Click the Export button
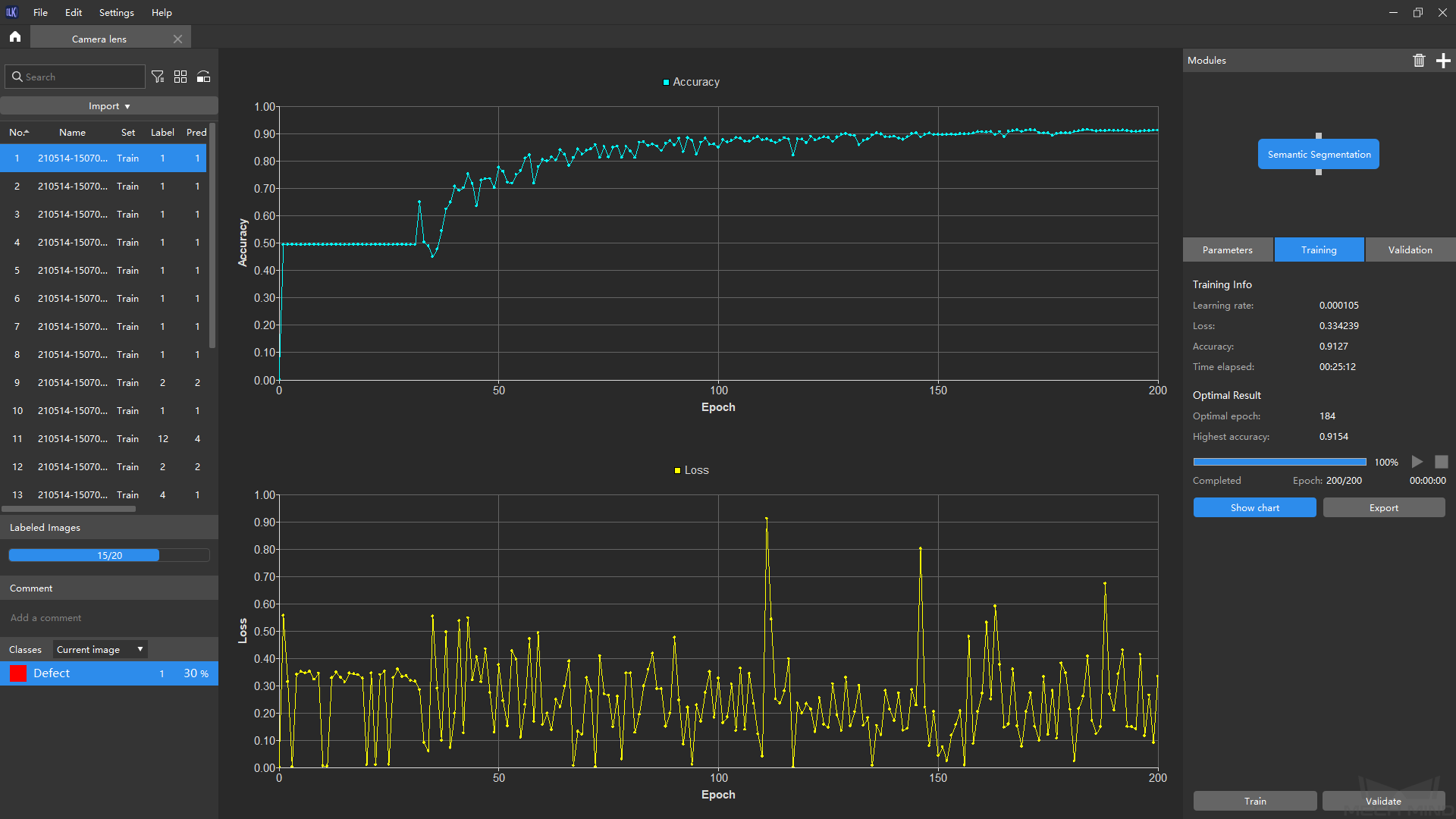This screenshot has height=819, width=1456. click(1384, 507)
